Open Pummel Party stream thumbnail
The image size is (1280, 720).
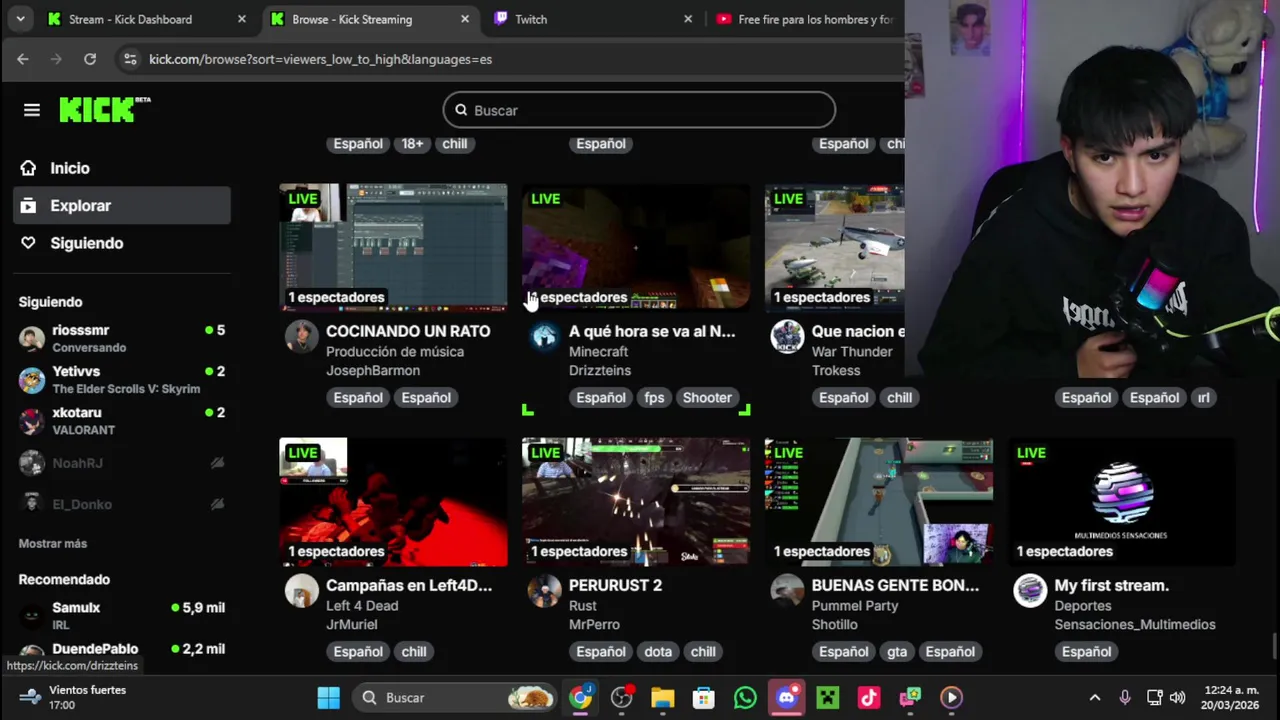tap(879, 501)
